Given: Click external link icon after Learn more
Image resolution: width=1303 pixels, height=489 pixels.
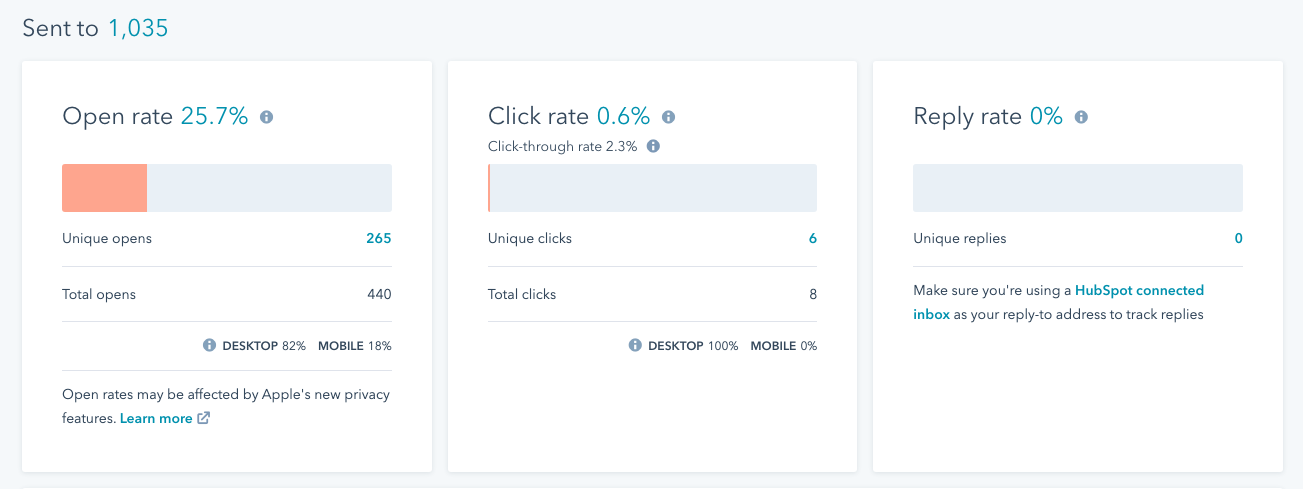Looking at the screenshot, I should 204,419.
